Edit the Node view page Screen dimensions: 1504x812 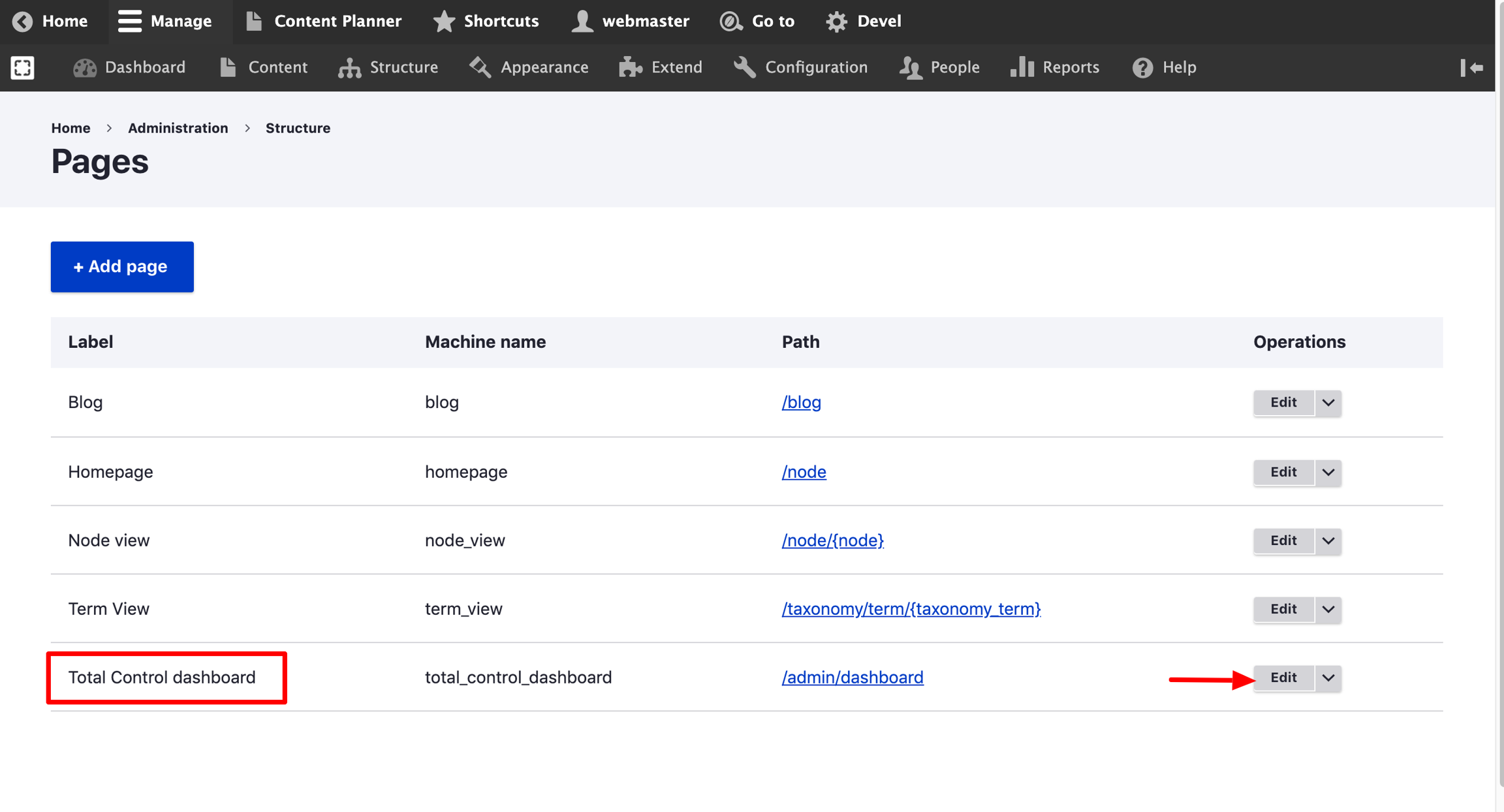pos(1283,540)
